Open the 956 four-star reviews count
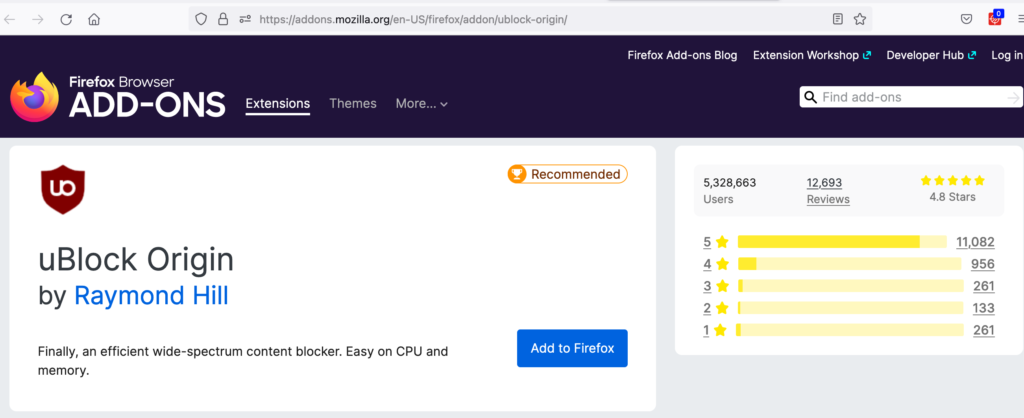This screenshot has height=418, width=1024. (982, 264)
